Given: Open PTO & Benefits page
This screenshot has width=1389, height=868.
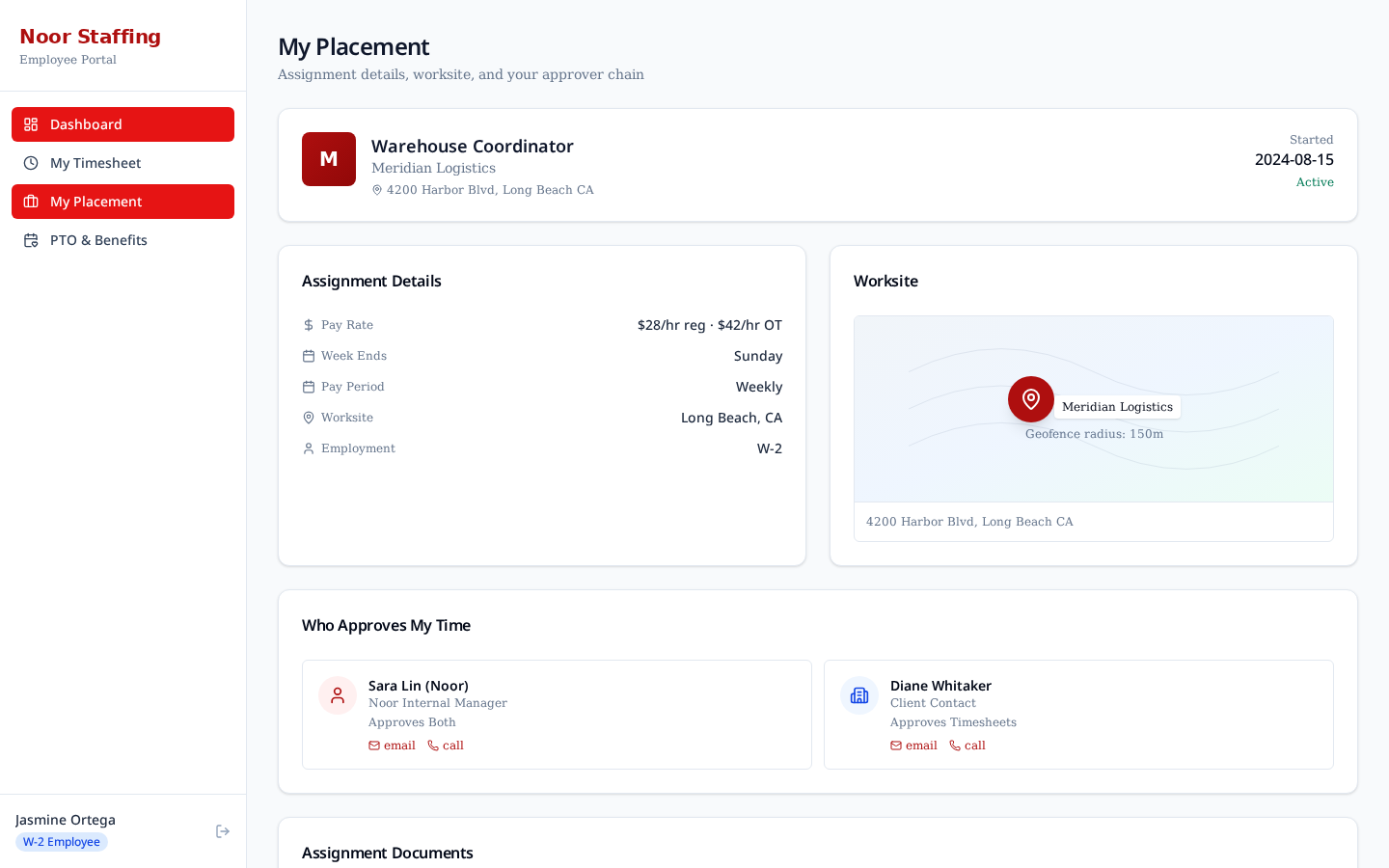Looking at the screenshot, I should pyautogui.click(x=123, y=240).
